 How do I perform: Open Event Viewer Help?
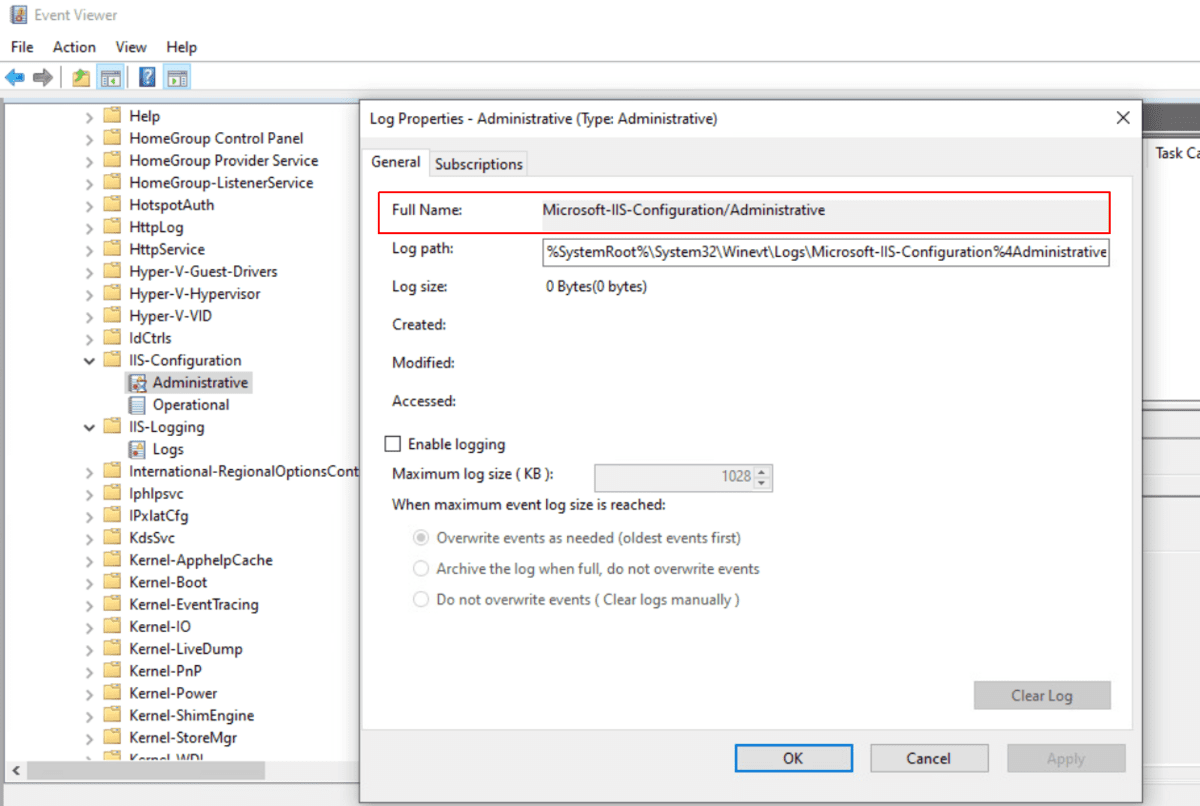[146, 77]
